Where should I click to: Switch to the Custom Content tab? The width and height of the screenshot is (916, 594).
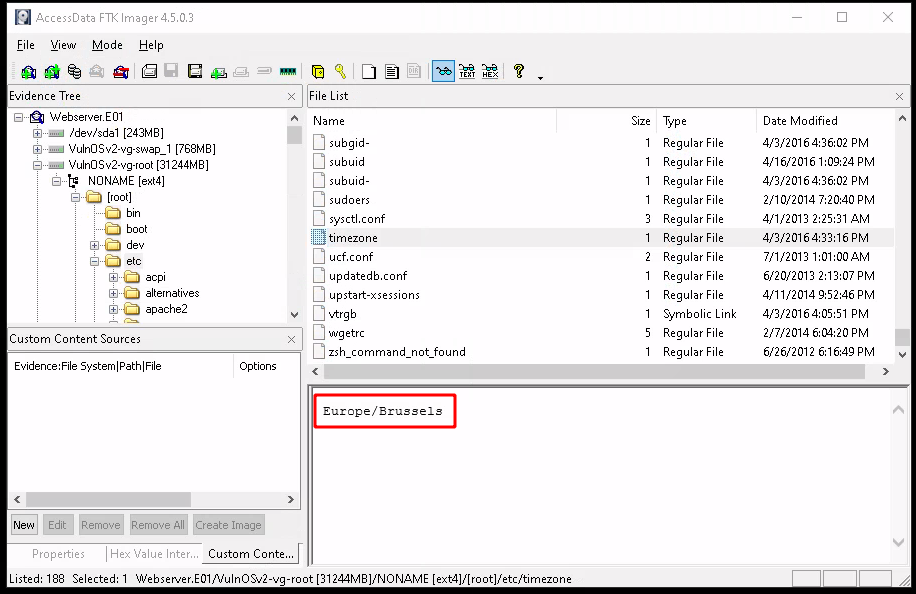[x=251, y=554]
